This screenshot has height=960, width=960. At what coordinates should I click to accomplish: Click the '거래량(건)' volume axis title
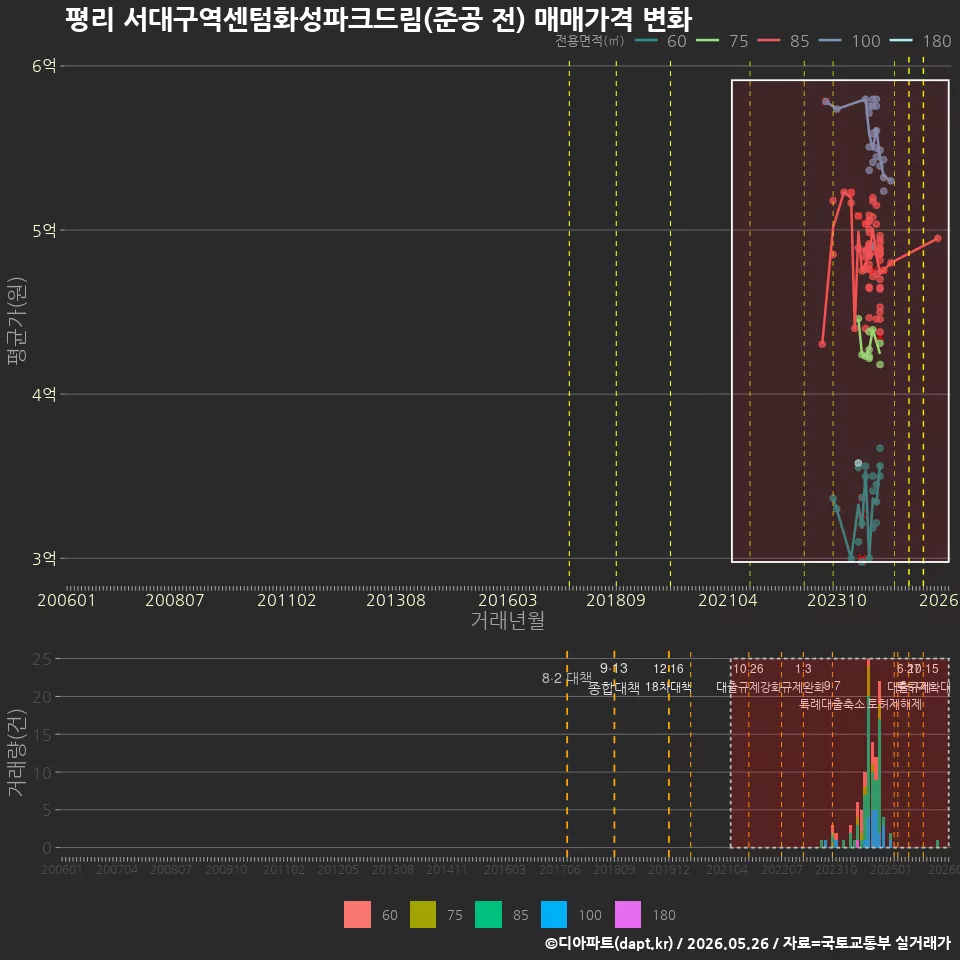[x=17, y=752]
